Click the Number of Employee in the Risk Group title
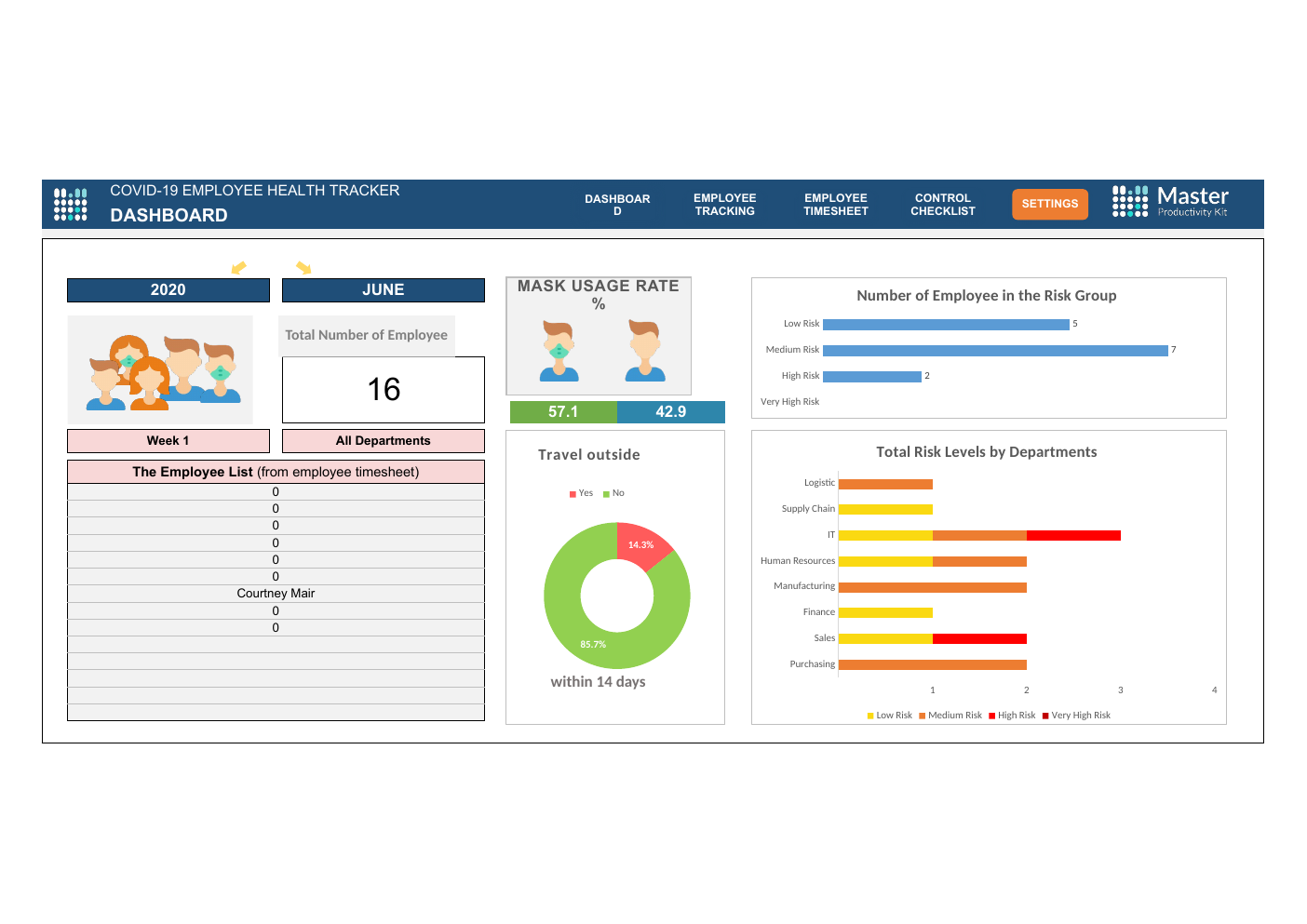The width and height of the screenshot is (1307, 924). coord(987,296)
